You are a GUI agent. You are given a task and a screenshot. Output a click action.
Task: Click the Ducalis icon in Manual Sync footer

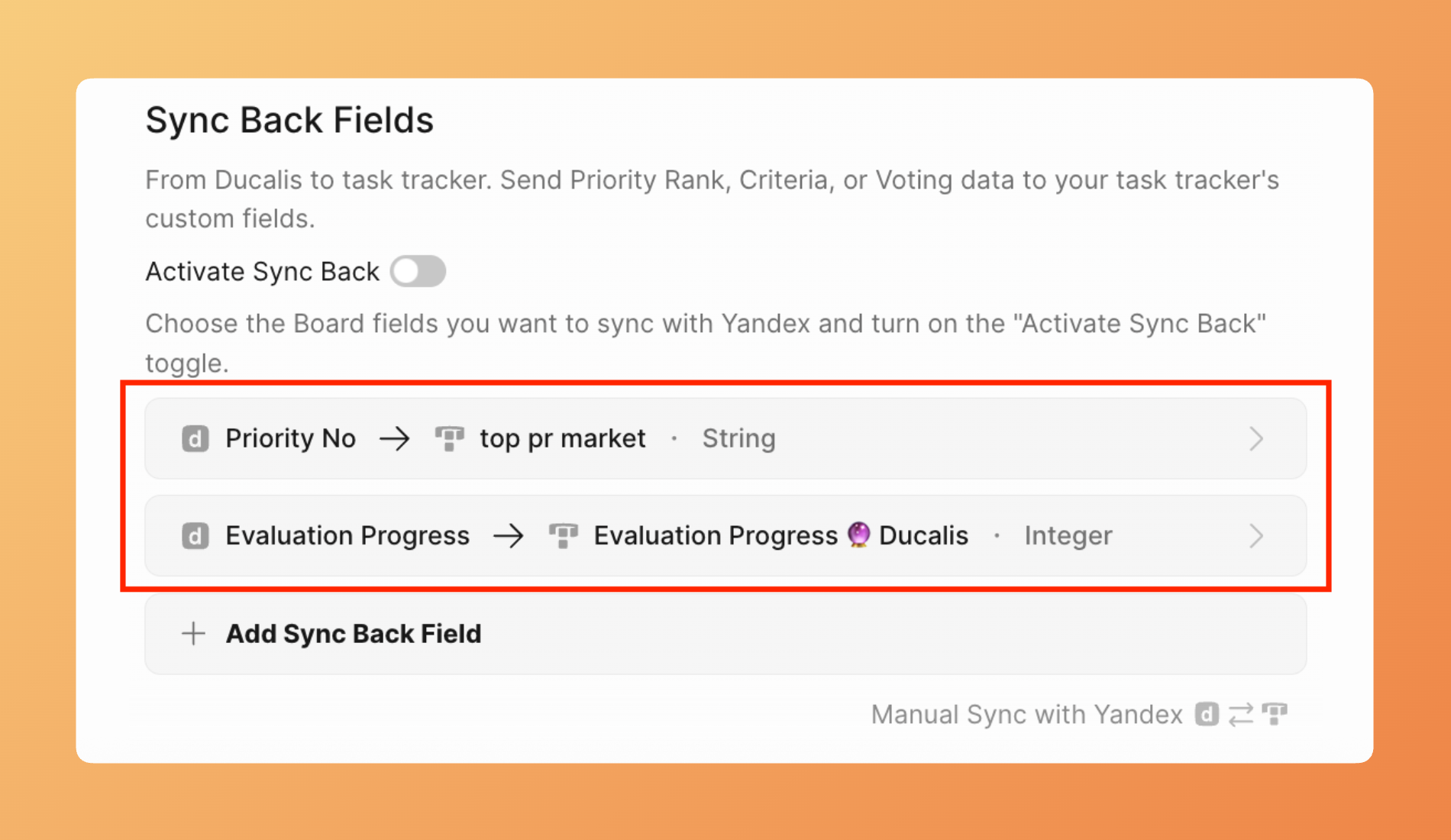click(1207, 715)
